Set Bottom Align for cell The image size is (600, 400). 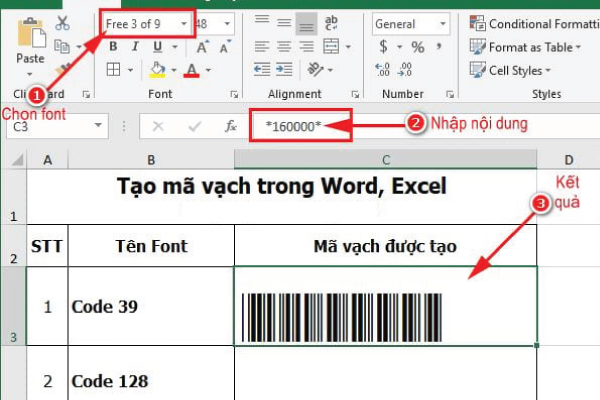(306, 24)
